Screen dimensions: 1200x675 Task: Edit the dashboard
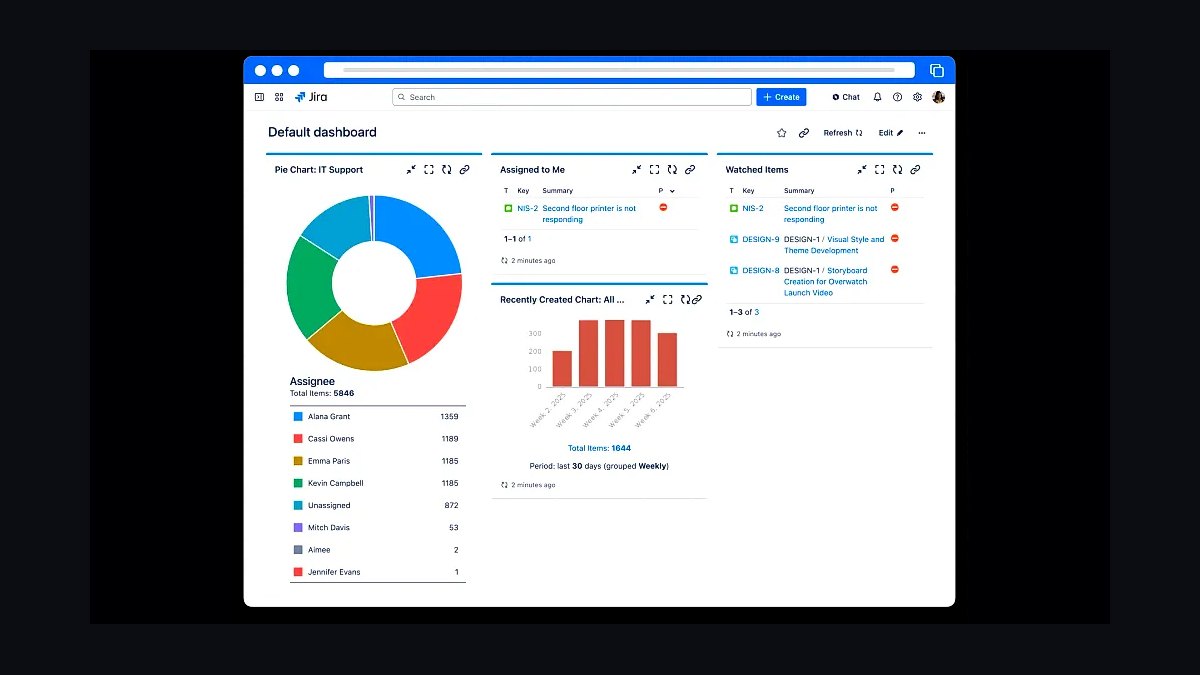[891, 133]
